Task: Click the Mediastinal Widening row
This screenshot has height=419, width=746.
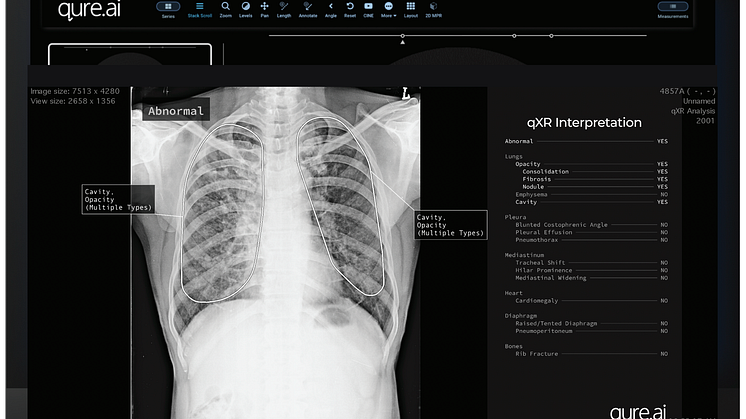Action: (591, 278)
